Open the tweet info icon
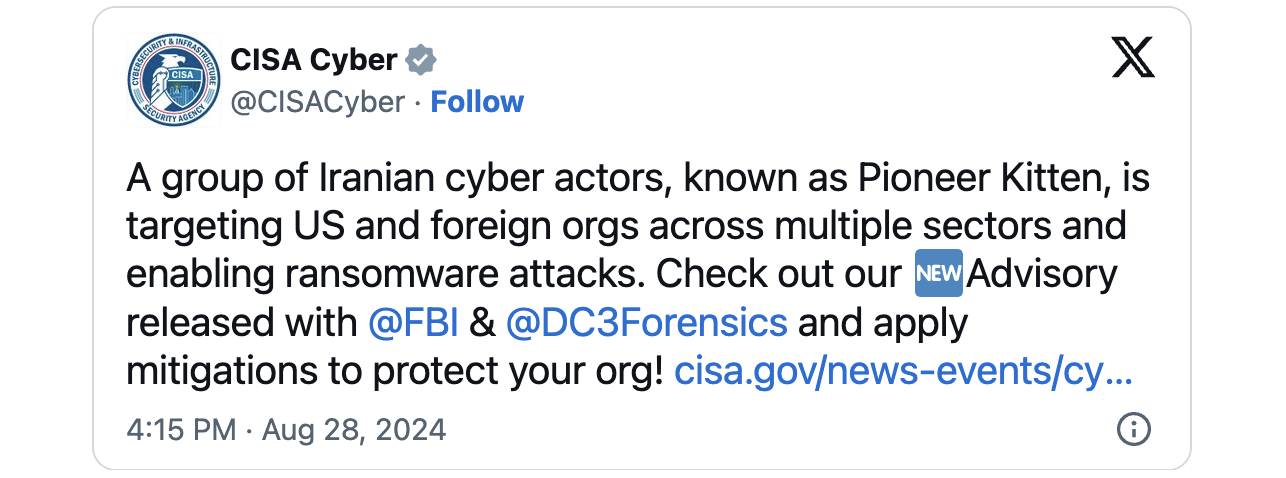The width and height of the screenshot is (1286, 478). point(1132,430)
